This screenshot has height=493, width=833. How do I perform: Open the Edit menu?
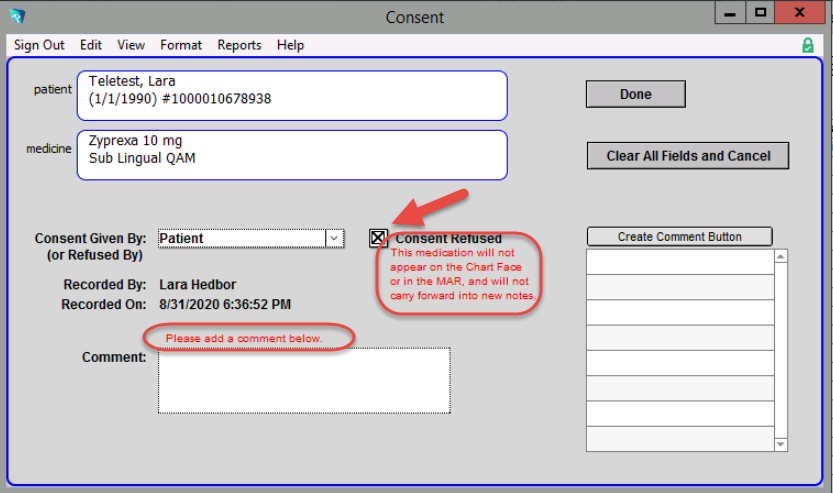91,45
